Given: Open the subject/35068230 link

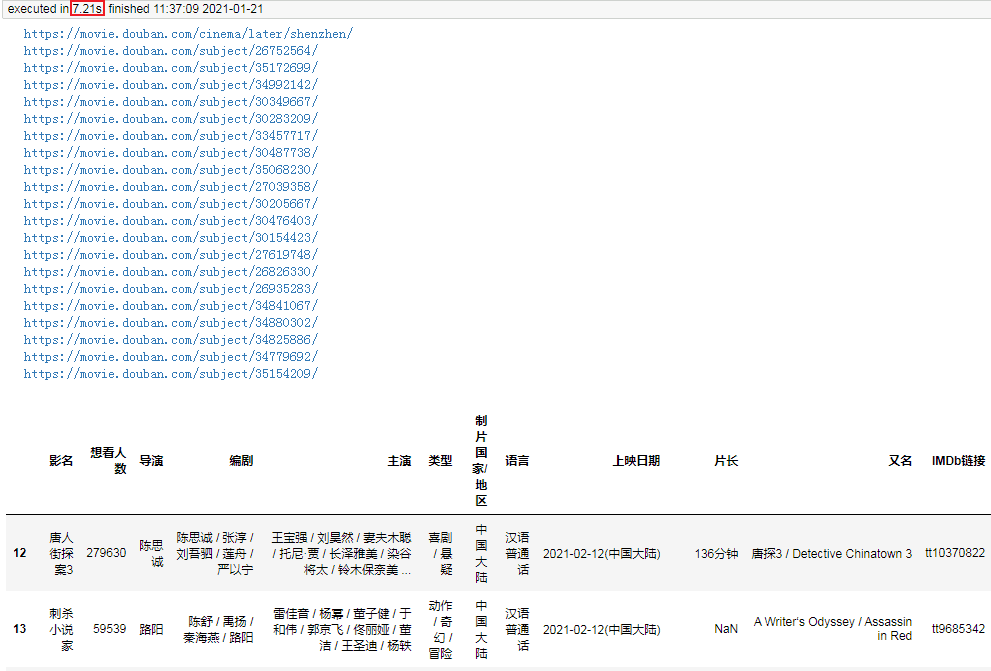Looking at the screenshot, I should coord(171,170).
